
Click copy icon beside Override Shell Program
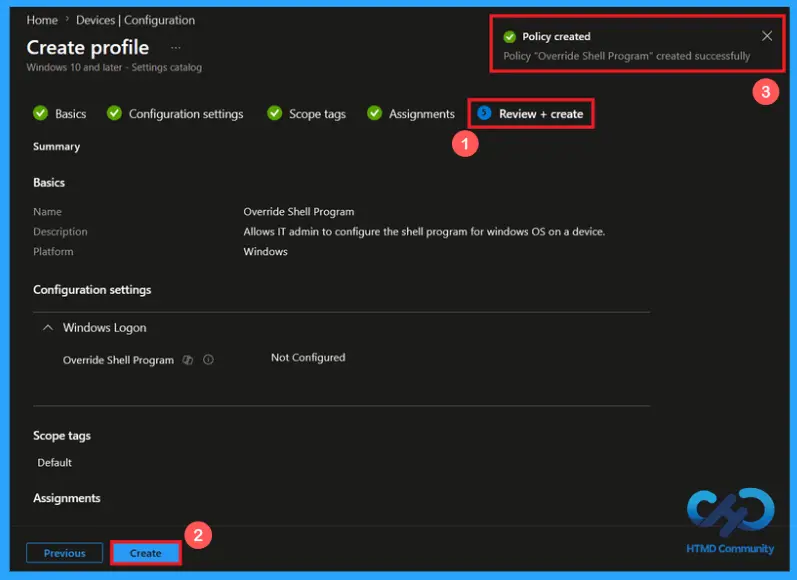tap(188, 360)
